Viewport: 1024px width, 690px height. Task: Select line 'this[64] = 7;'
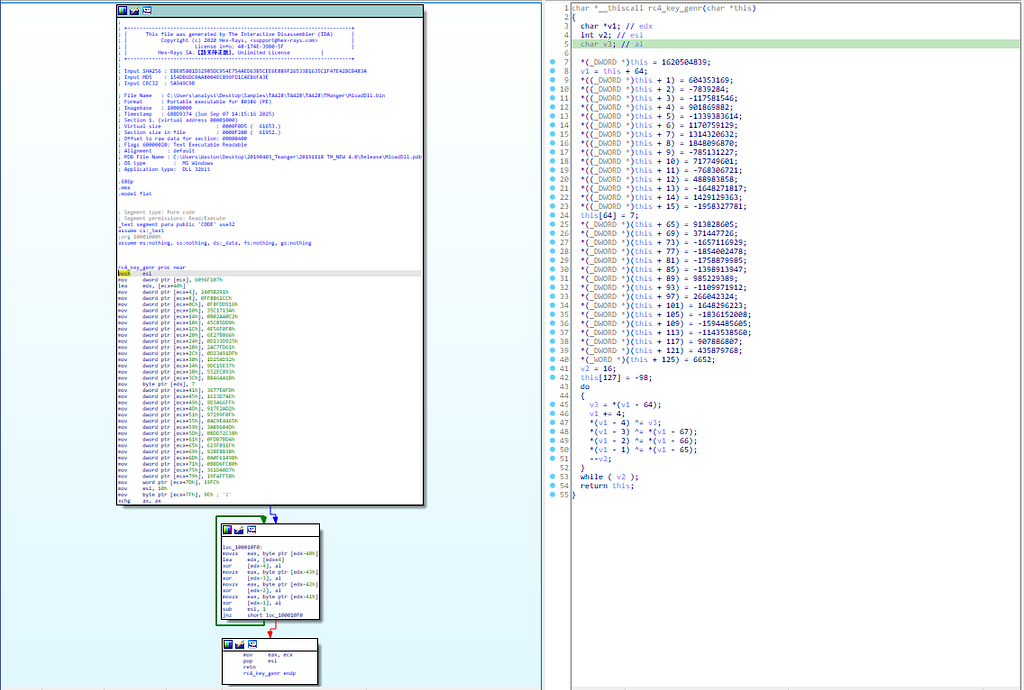[x=609, y=215]
